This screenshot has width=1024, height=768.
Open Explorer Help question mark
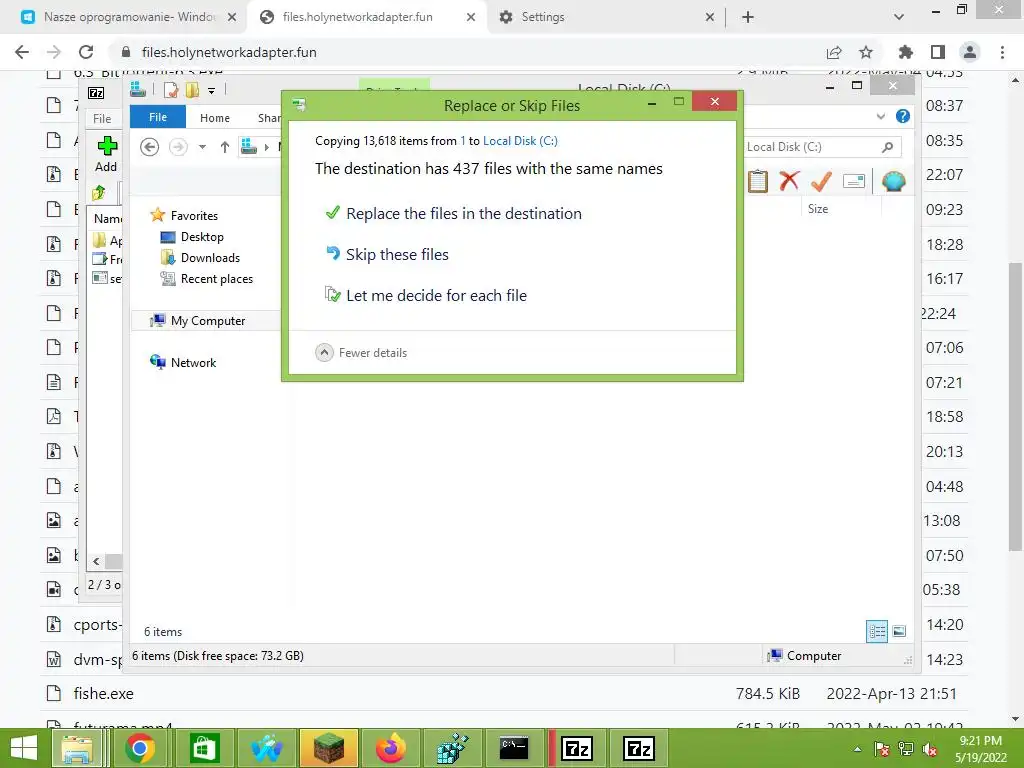903,116
